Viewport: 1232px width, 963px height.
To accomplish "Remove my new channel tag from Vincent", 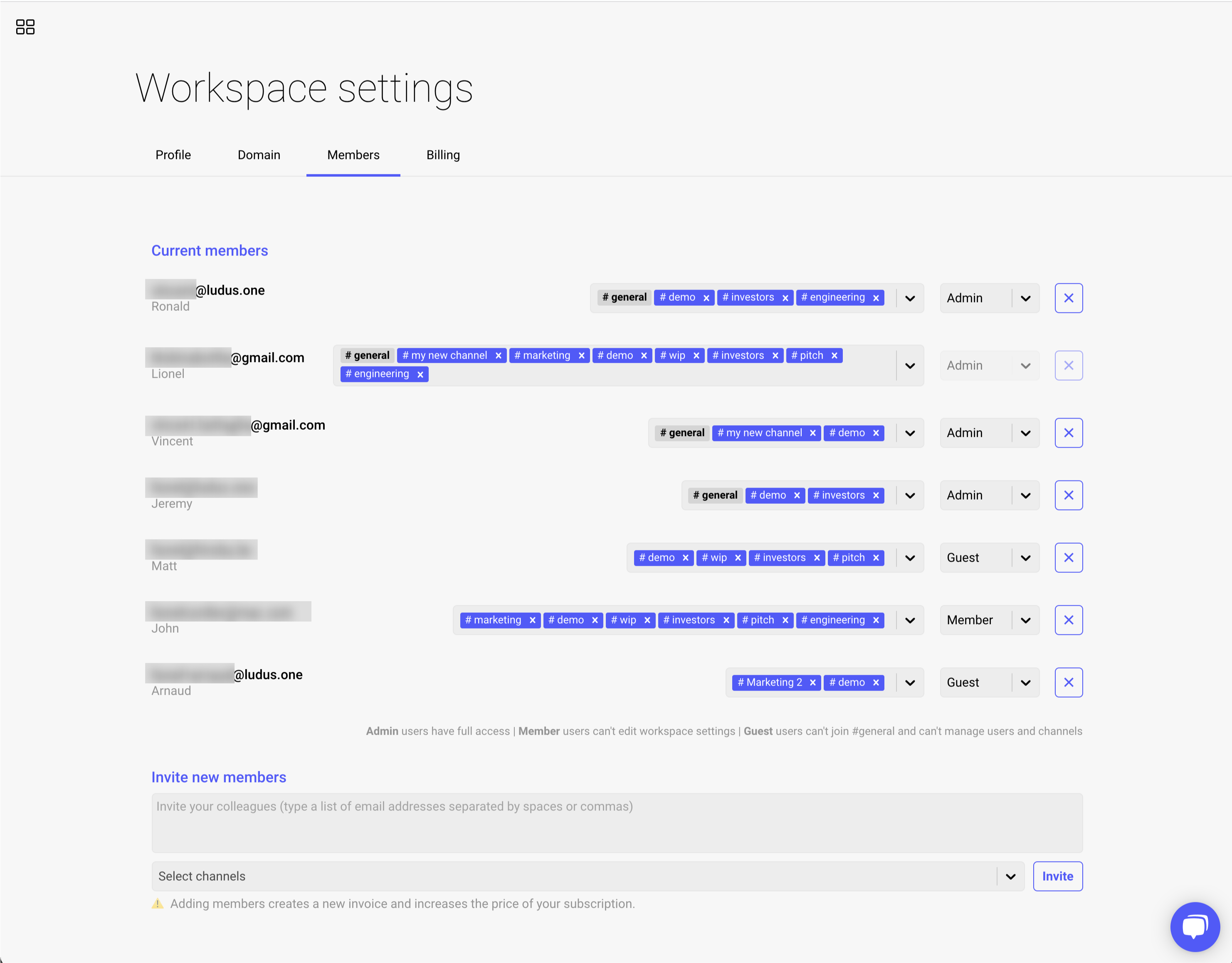I will [x=812, y=433].
